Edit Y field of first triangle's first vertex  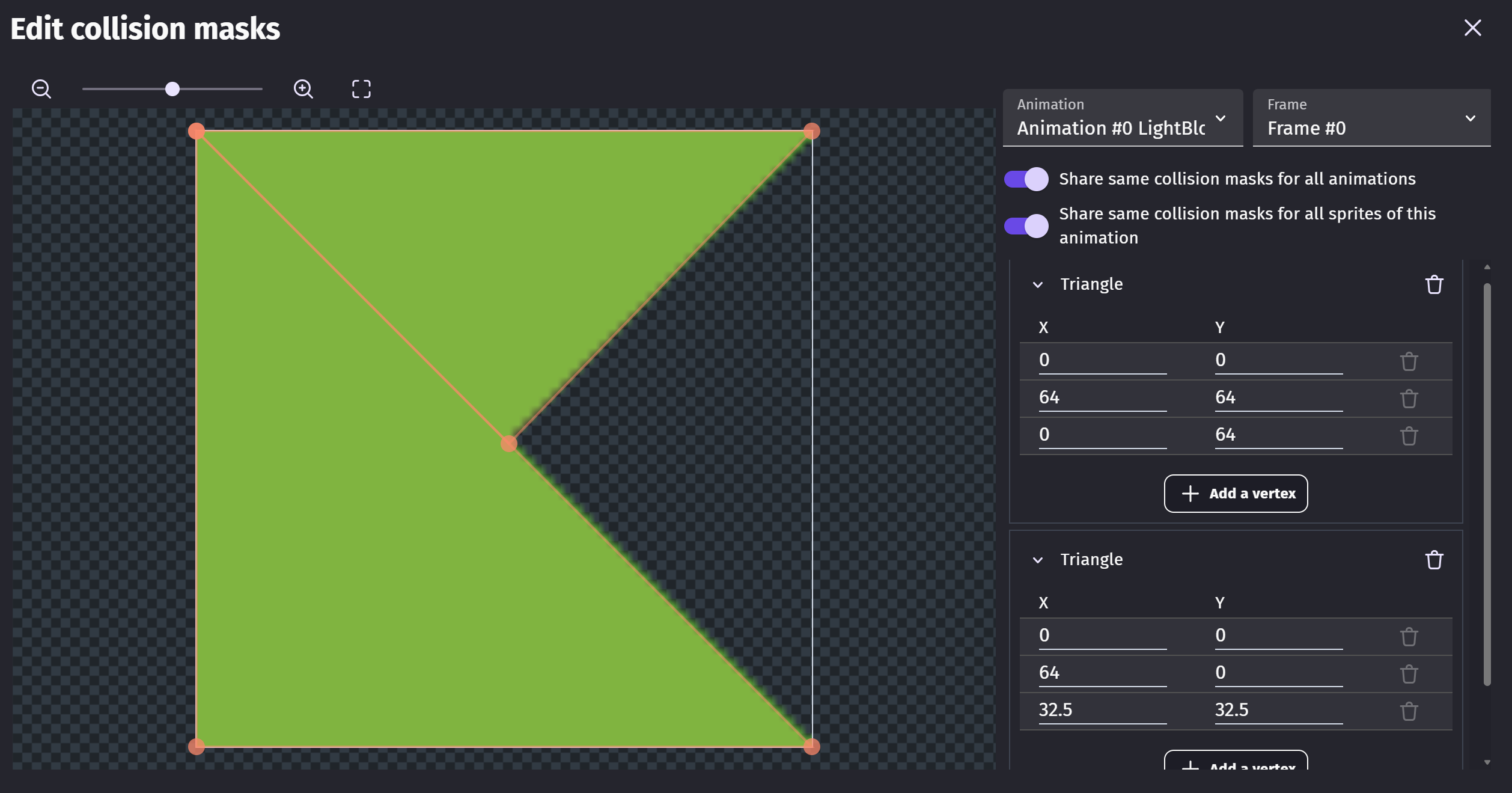1279,360
